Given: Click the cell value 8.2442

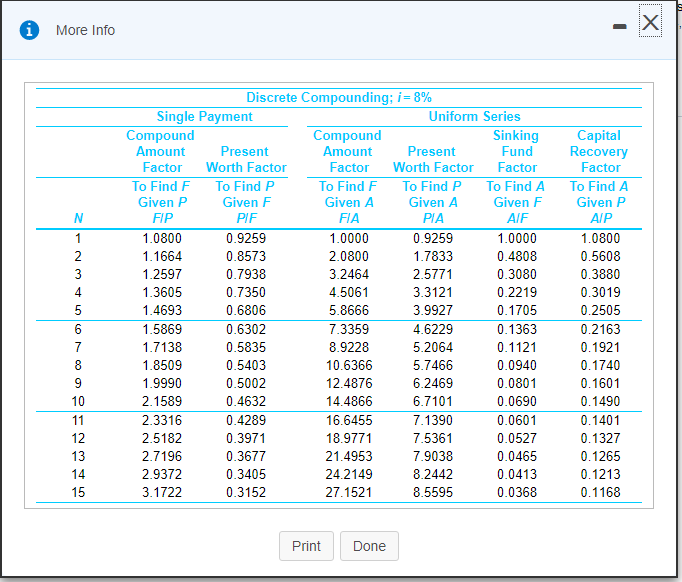Looking at the screenshot, I should tap(433, 475).
